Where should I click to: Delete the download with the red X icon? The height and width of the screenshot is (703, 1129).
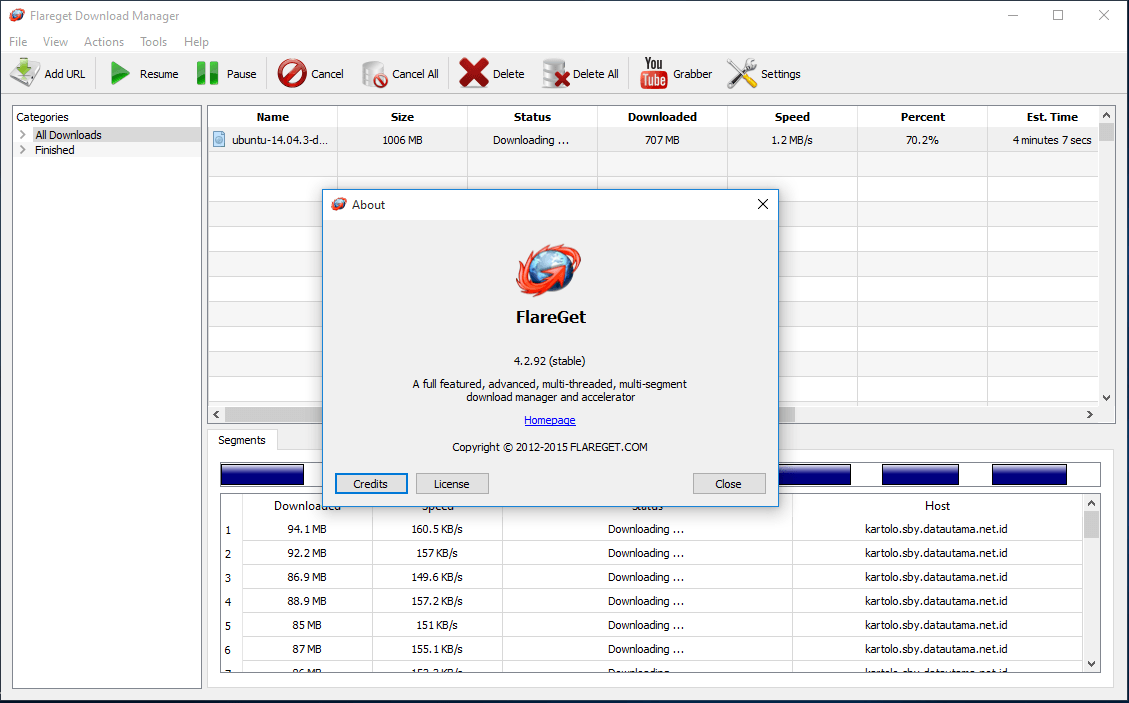point(474,73)
